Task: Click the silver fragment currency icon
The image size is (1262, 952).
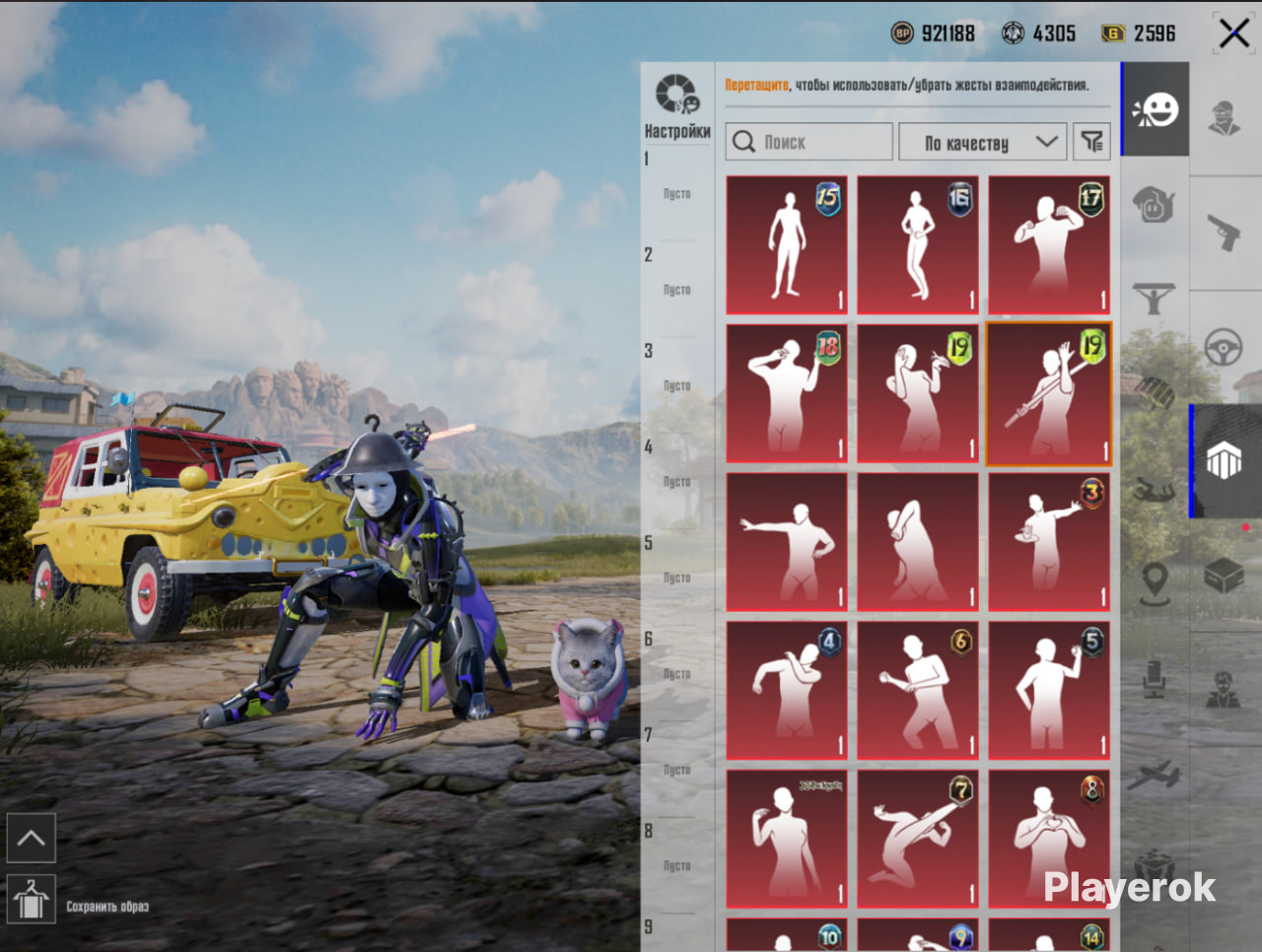Action: coord(1013,34)
